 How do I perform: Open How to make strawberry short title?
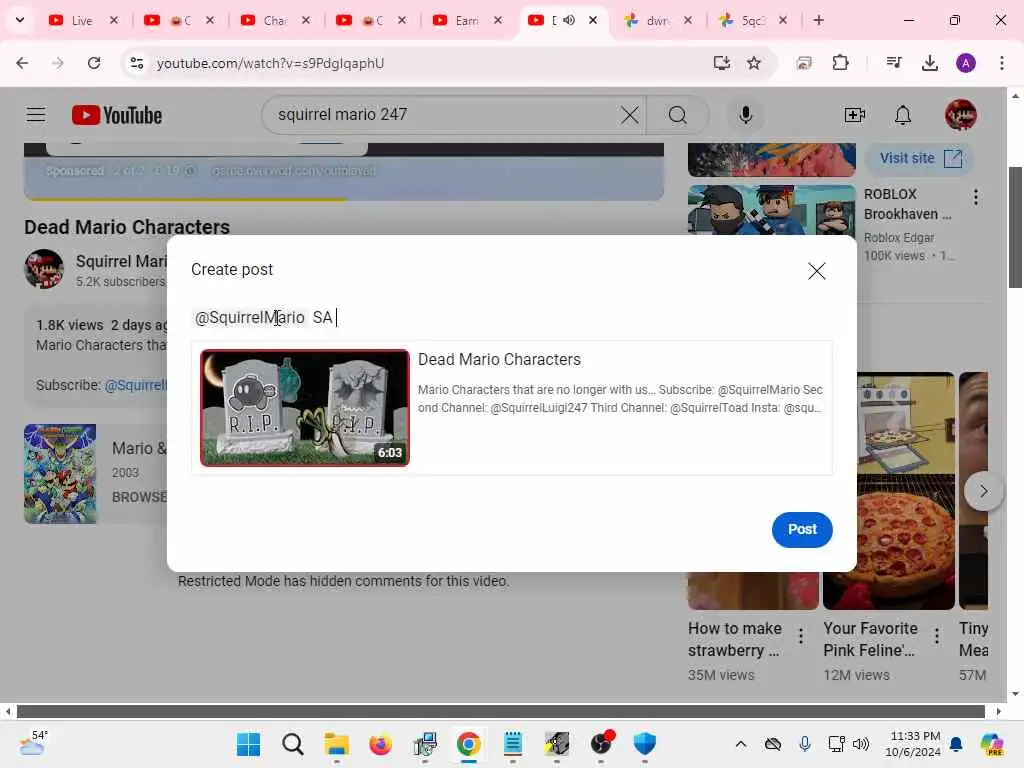735,639
